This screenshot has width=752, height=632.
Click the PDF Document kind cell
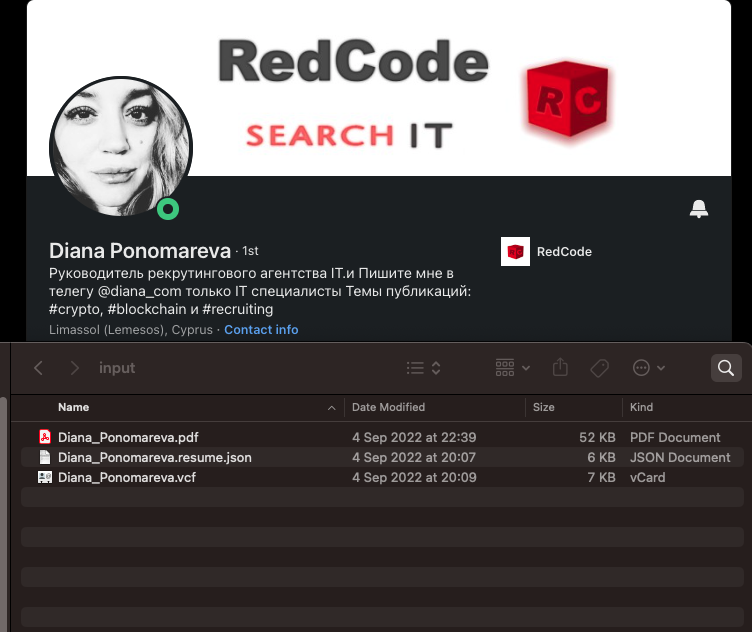click(675, 437)
